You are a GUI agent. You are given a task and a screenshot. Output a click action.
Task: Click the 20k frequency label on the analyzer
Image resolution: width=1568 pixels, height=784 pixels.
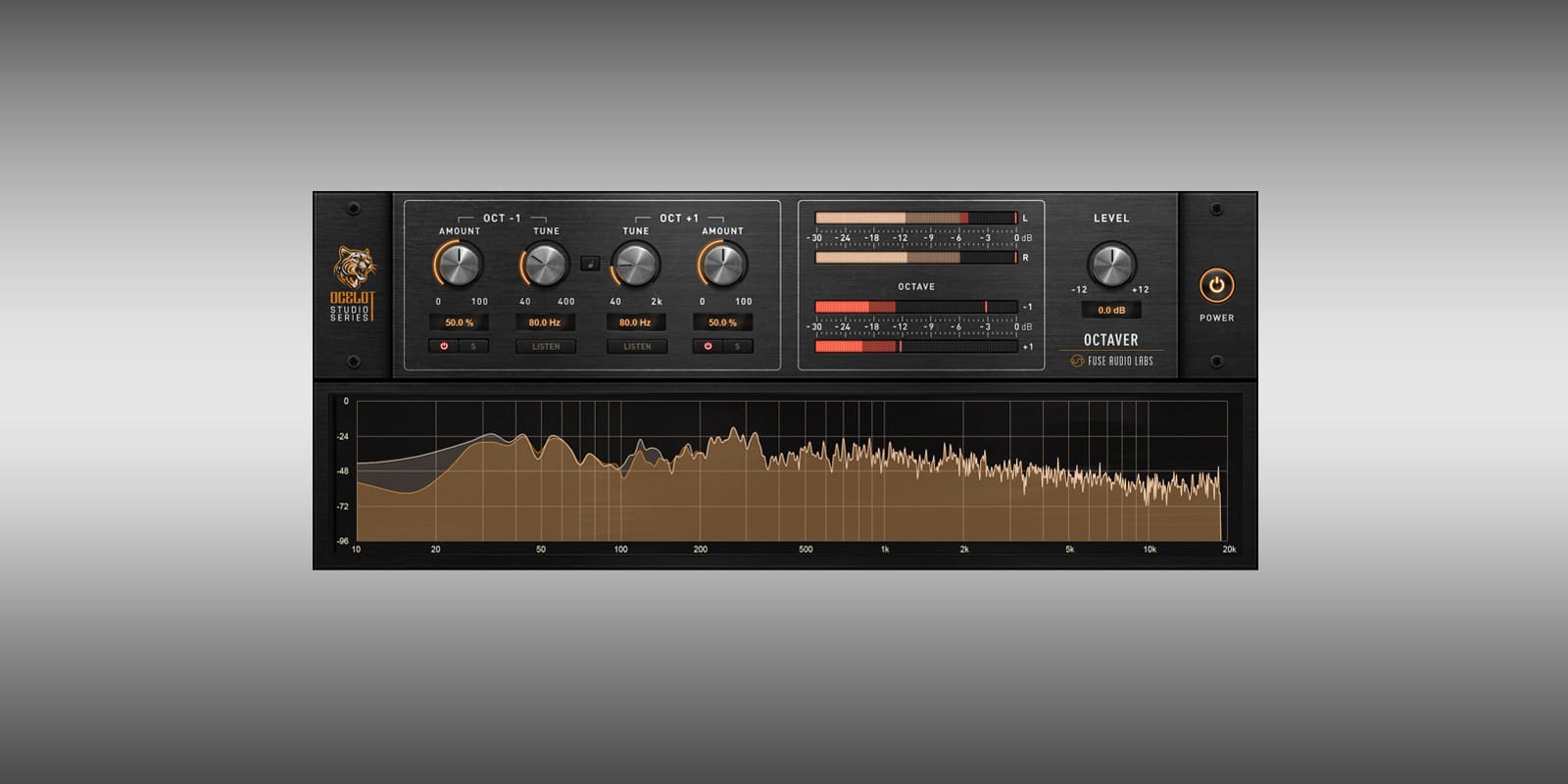(1229, 550)
